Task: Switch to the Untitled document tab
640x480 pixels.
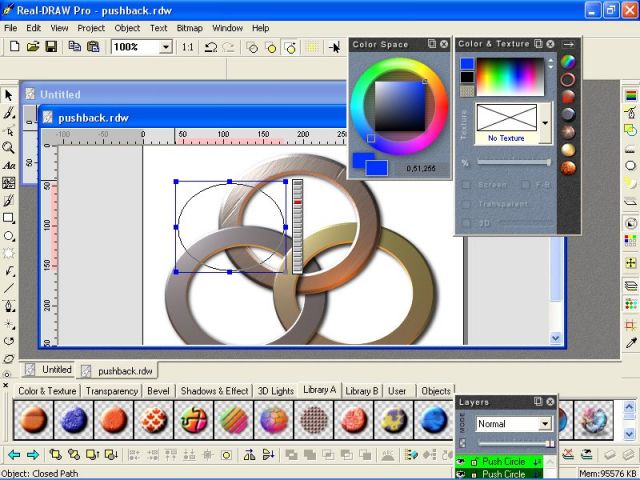Action: point(49,370)
